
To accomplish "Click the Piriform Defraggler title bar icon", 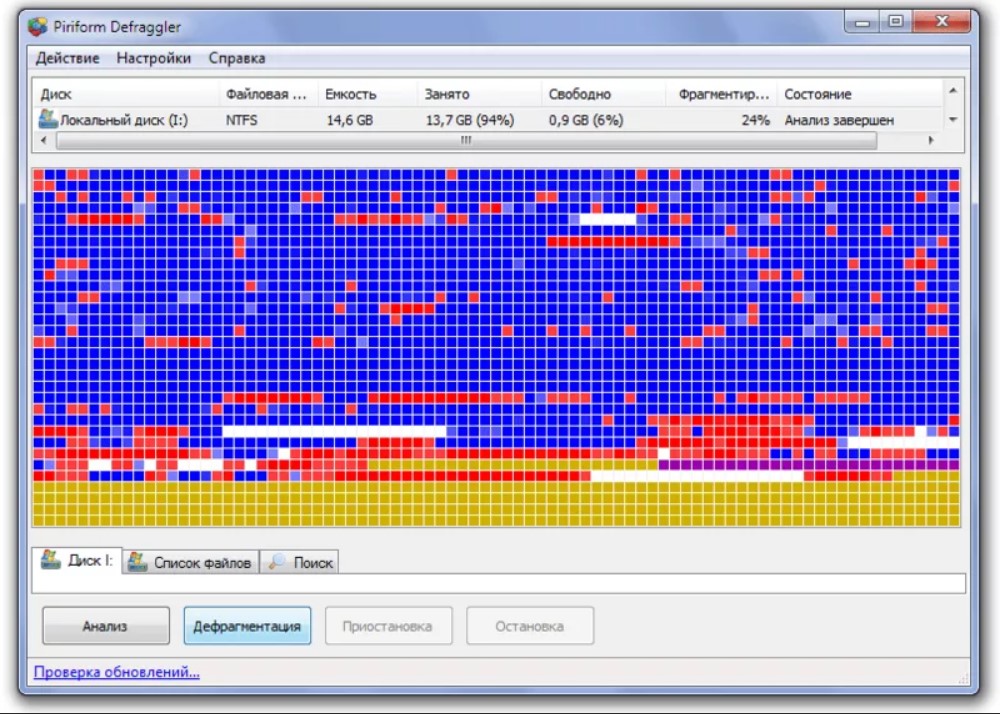I will tap(39, 25).
